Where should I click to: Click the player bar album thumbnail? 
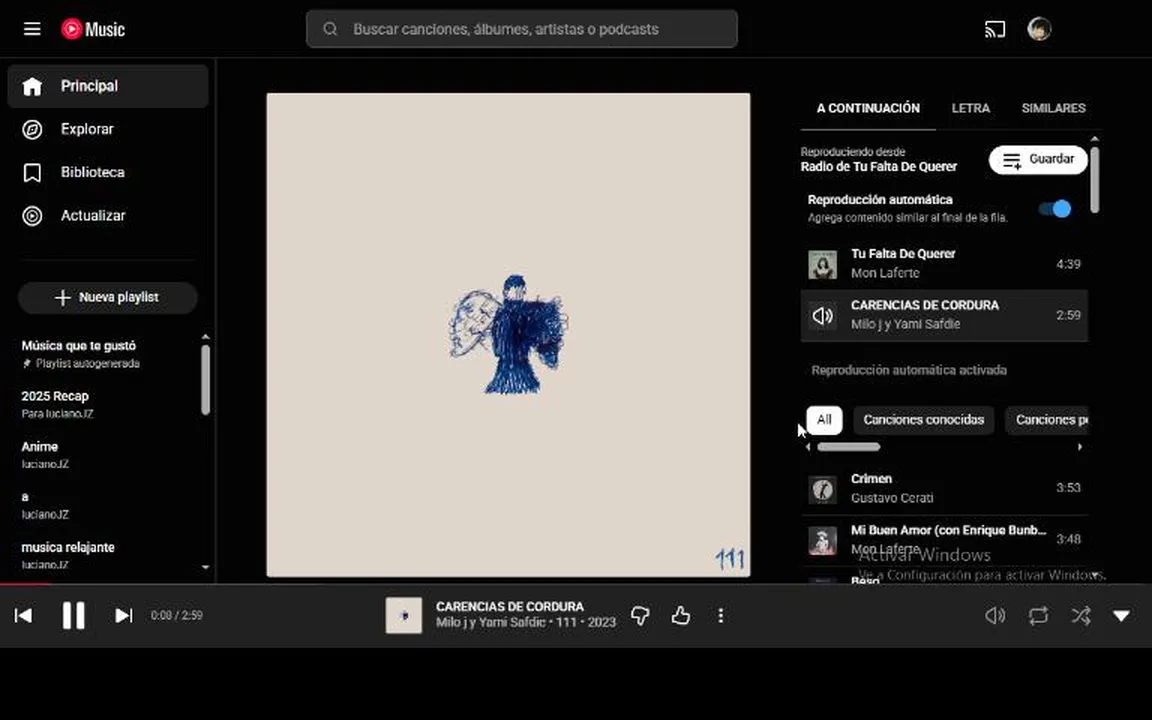[403, 615]
